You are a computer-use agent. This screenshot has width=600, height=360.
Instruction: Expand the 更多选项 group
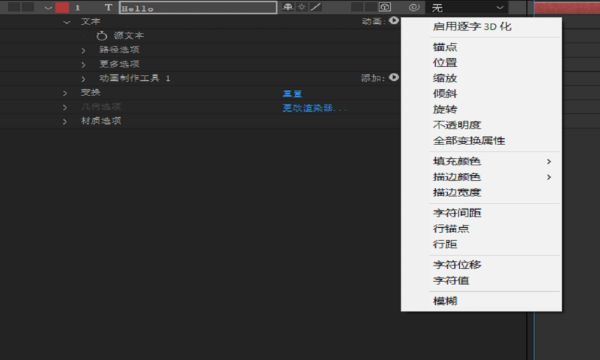pyautogui.click(x=83, y=65)
